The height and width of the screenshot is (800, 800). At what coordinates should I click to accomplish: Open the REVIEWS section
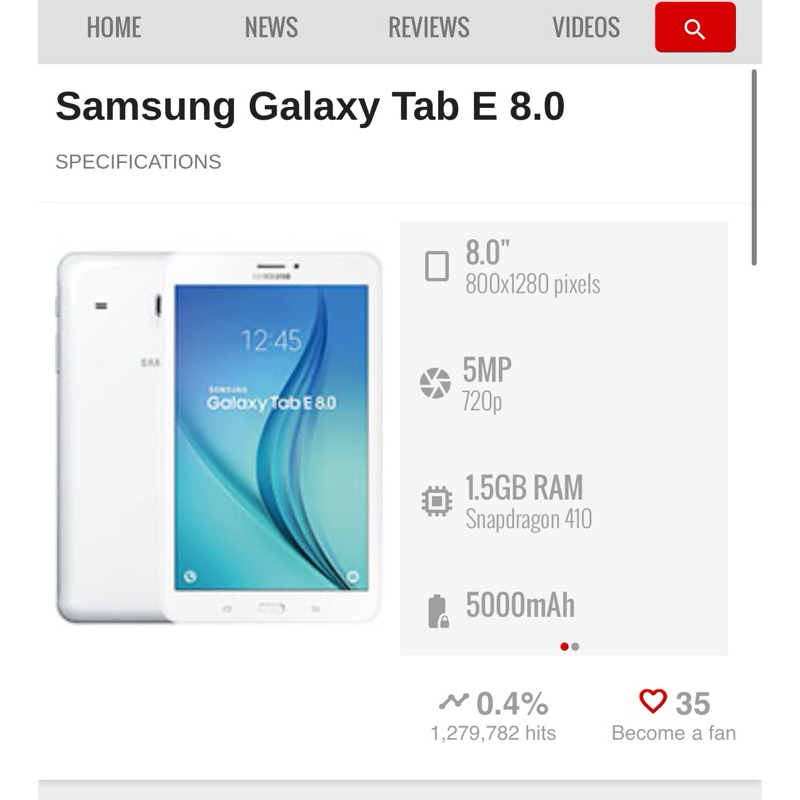(429, 27)
